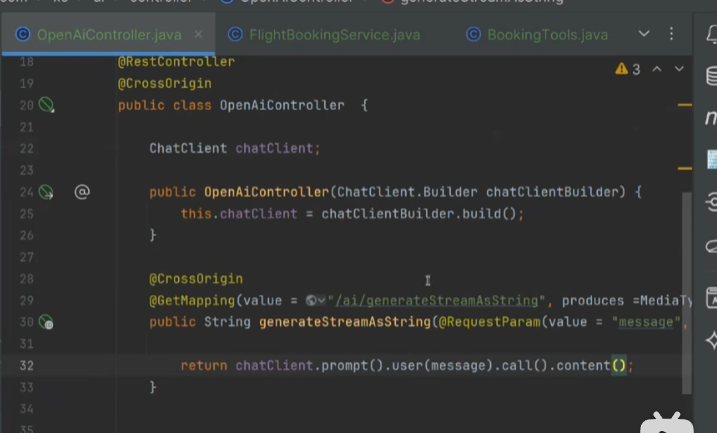Viewport: 717px width, 433px height.
Task: Click the @CrossOrigin annotation on line 19
Action: point(165,83)
